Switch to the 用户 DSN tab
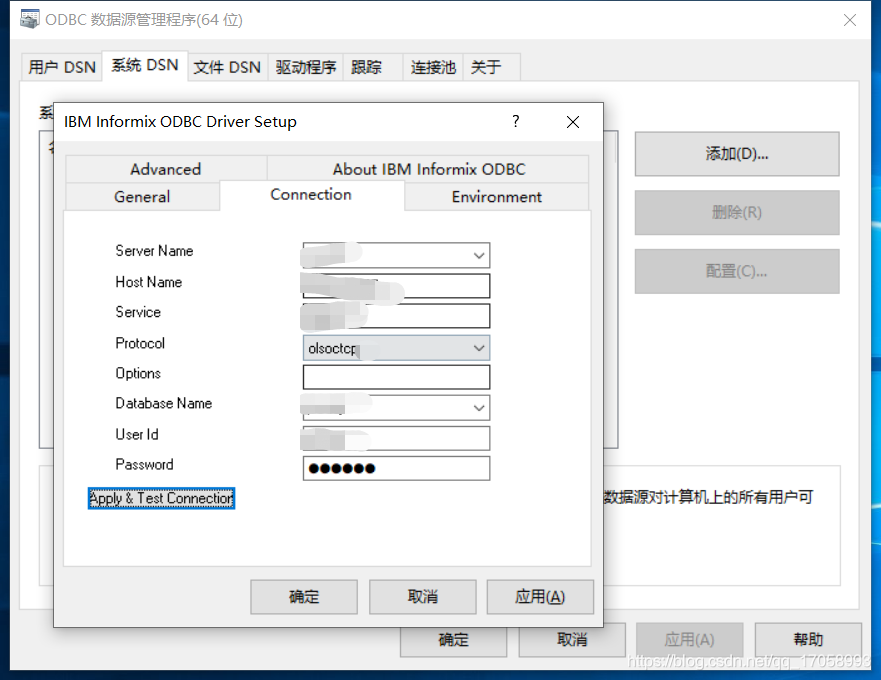881x680 pixels. (x=61, y=66)
